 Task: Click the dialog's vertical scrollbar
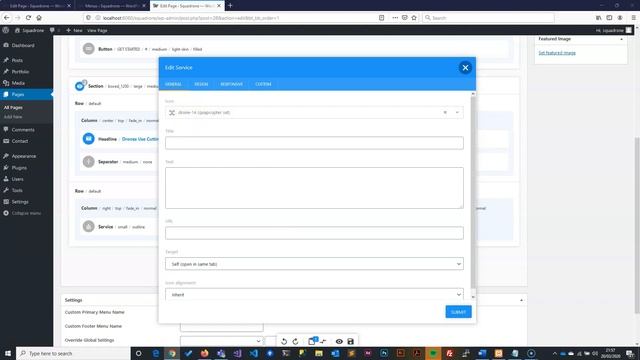point(473,192)
